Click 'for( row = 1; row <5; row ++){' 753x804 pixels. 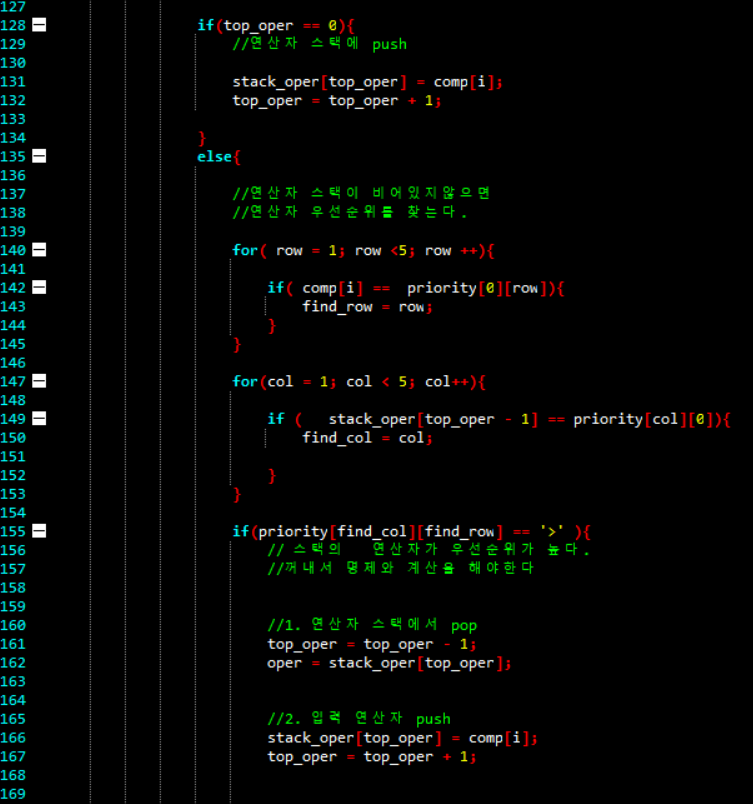click(x=363, y=251)
